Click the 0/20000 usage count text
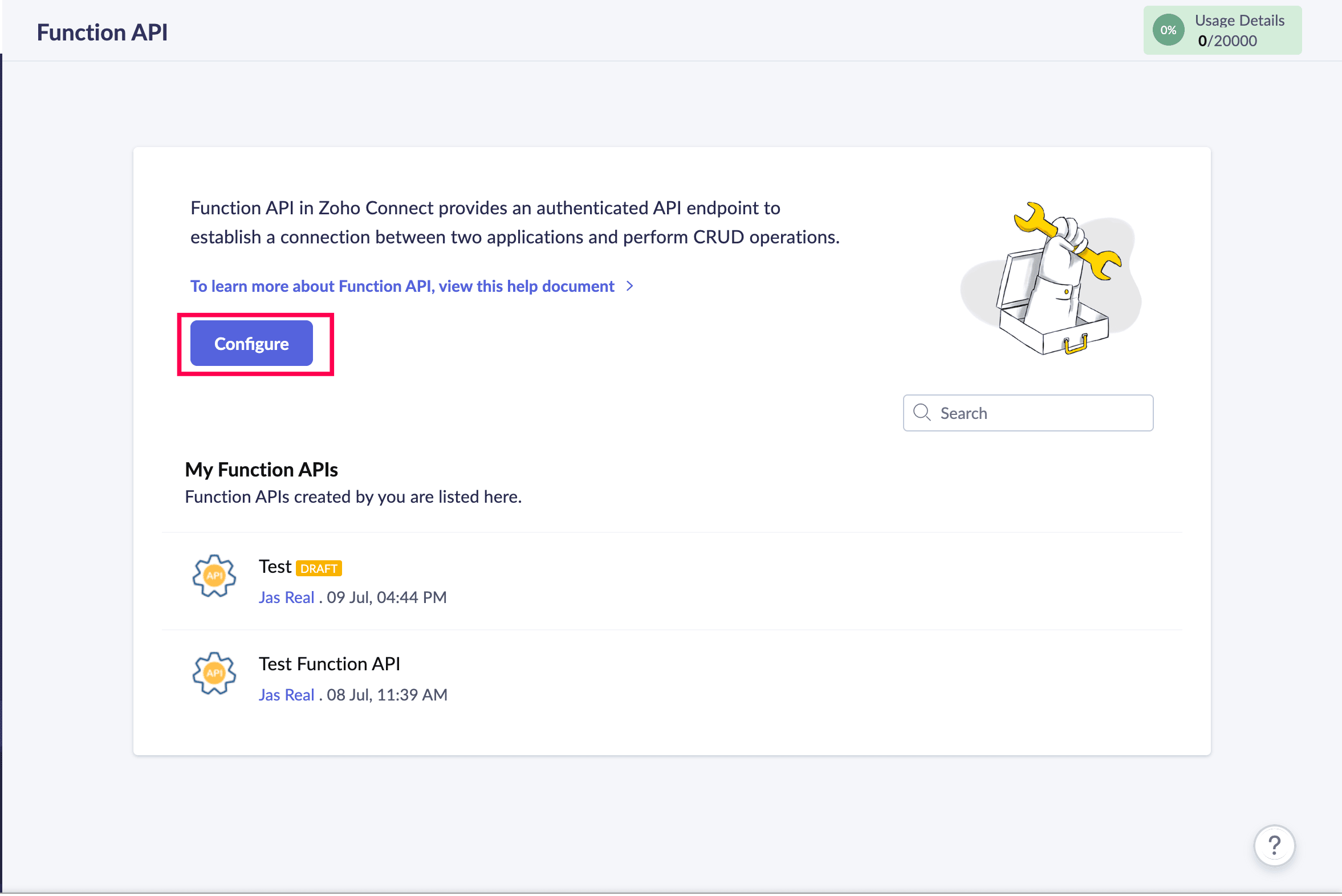The image size is (1342, 896). point(1227,40)
